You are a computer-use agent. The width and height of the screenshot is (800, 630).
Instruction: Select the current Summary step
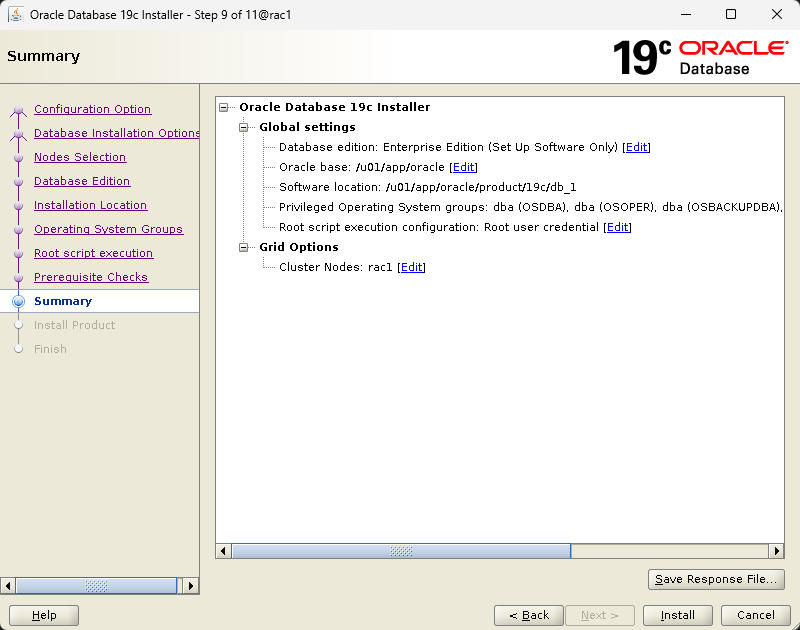tap(63, 301)
